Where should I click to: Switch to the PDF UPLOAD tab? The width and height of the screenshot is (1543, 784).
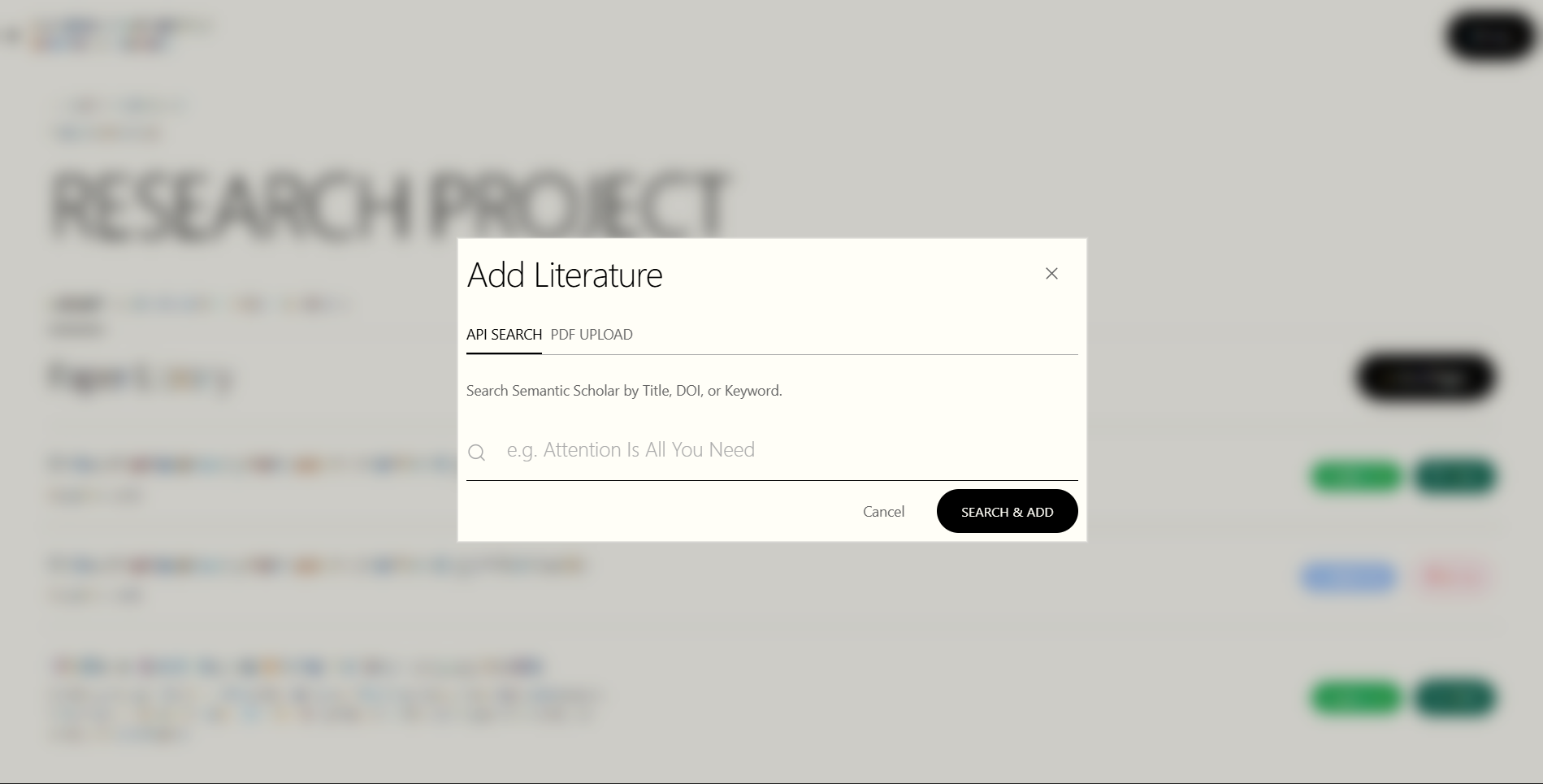(x=592, y=335)
